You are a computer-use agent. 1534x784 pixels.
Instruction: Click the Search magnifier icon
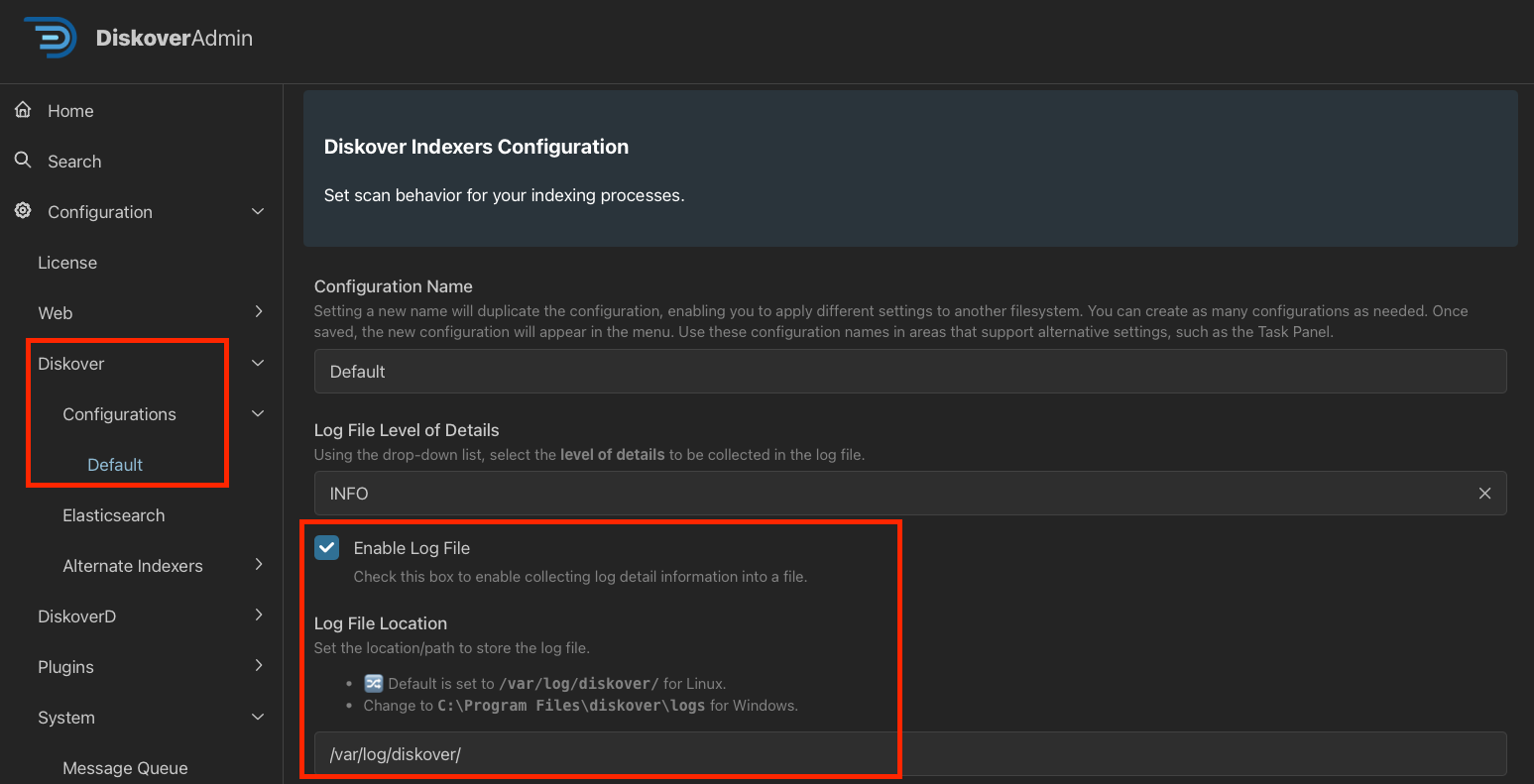(x=22, y=161)
